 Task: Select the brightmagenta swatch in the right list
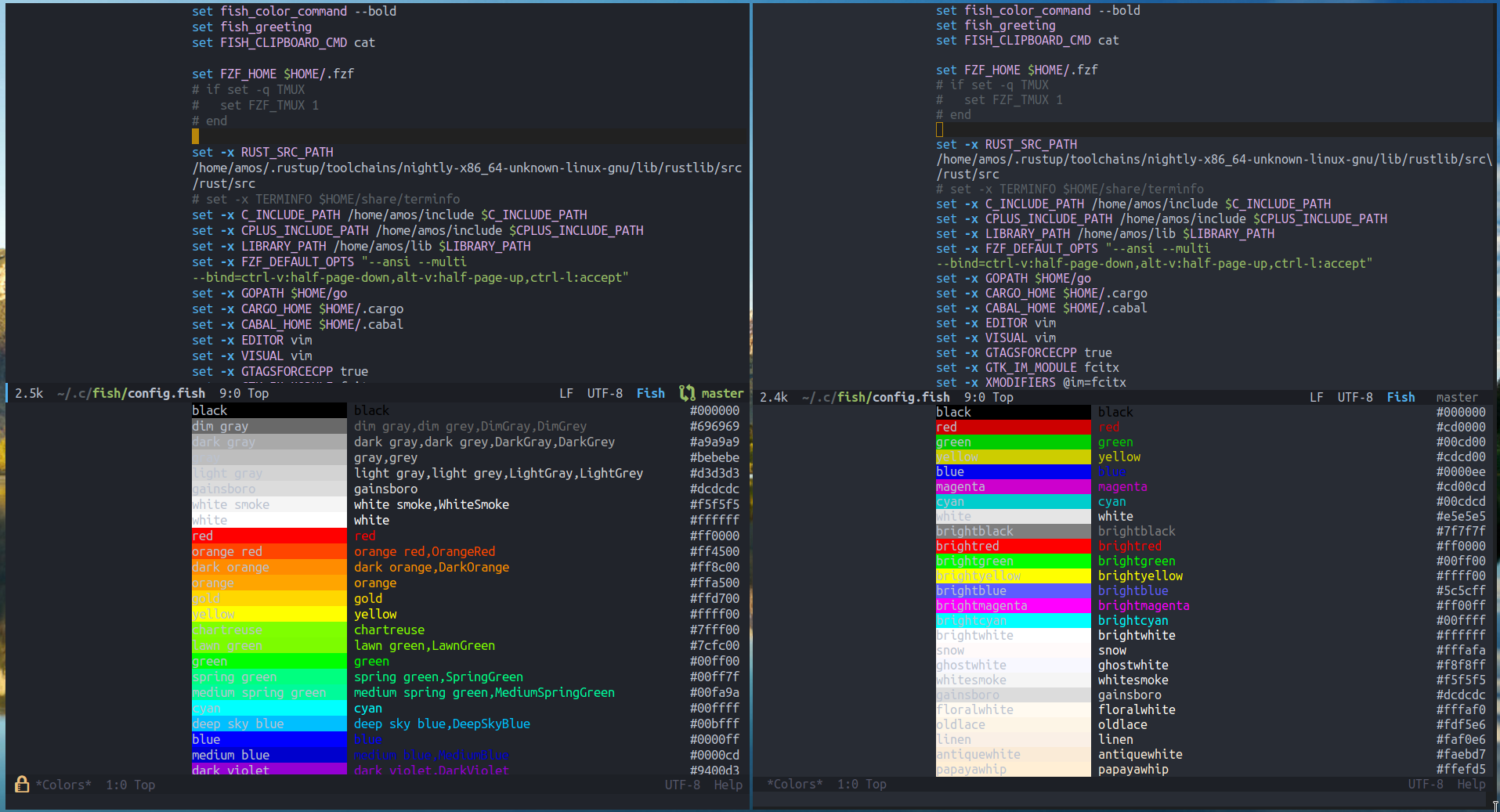click(x=1013, y=605)
